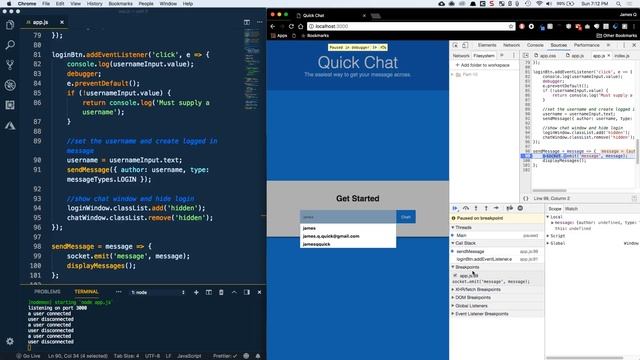Open the home page in Chrome

tap(300, 26)
